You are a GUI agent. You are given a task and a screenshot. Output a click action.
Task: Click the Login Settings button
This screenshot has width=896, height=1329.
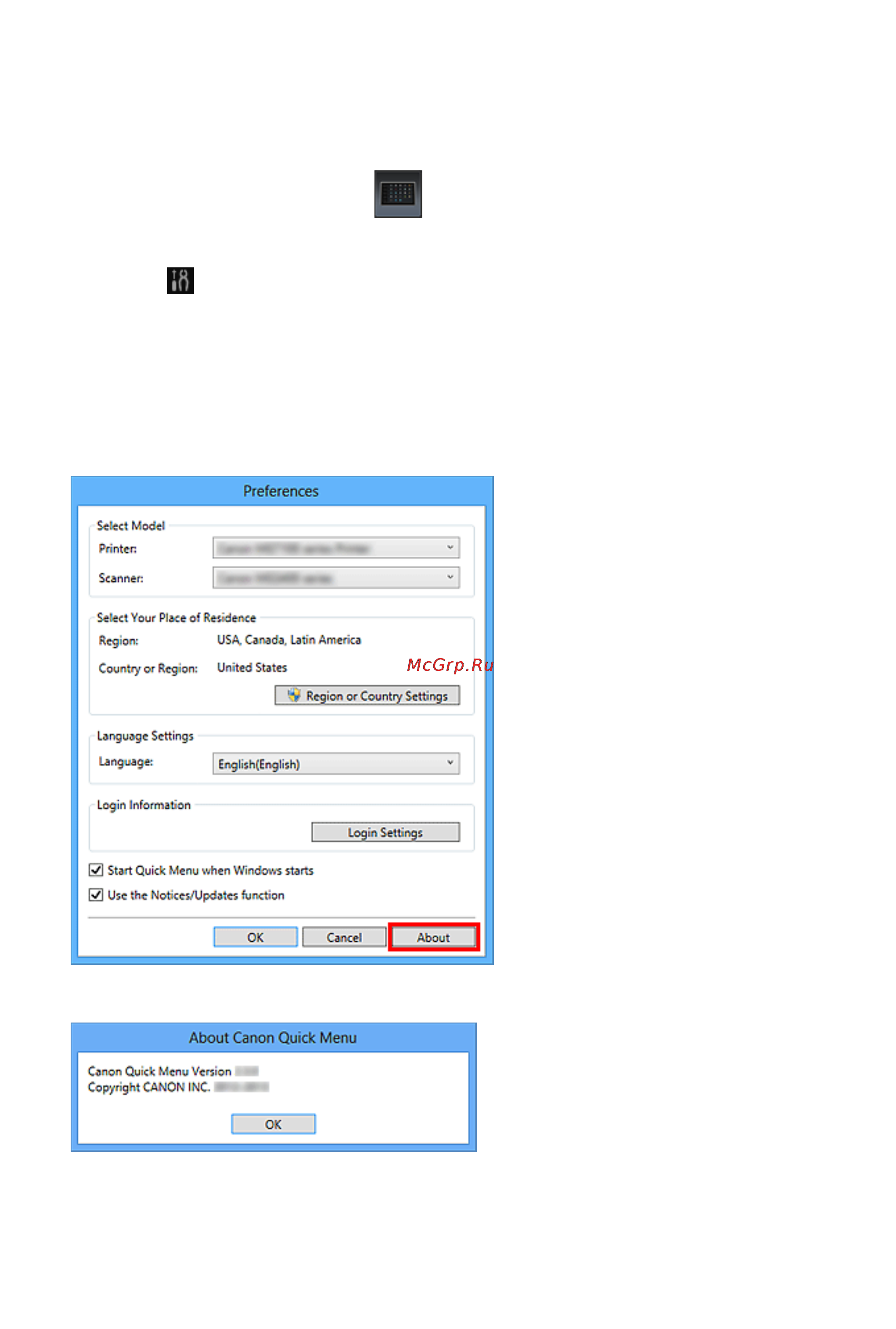385,832
